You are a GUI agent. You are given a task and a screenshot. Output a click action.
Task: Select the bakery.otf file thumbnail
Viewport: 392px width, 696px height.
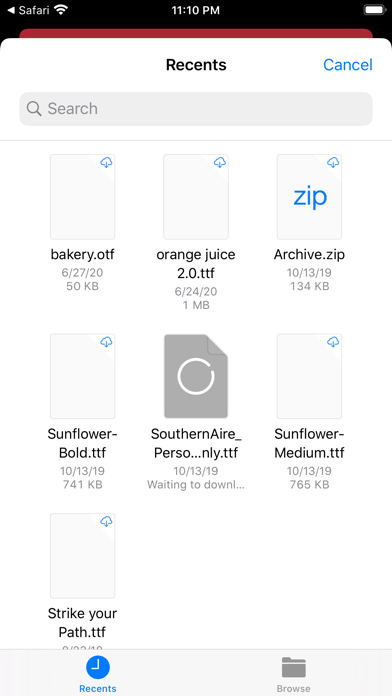point(83,197)
